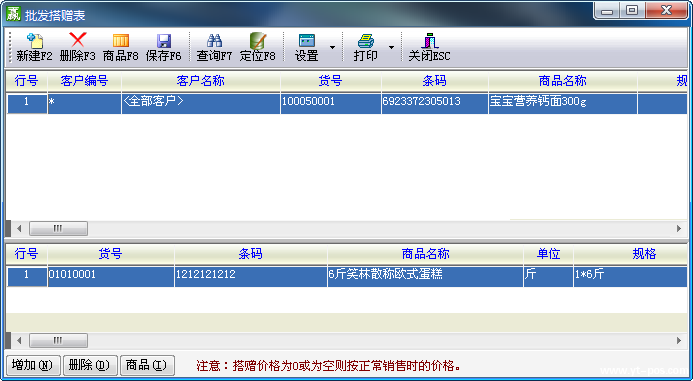Viewport: 693px width, 381px height.
Task: Minimize the 批发搭赠表 window
Action: [607, 11]
